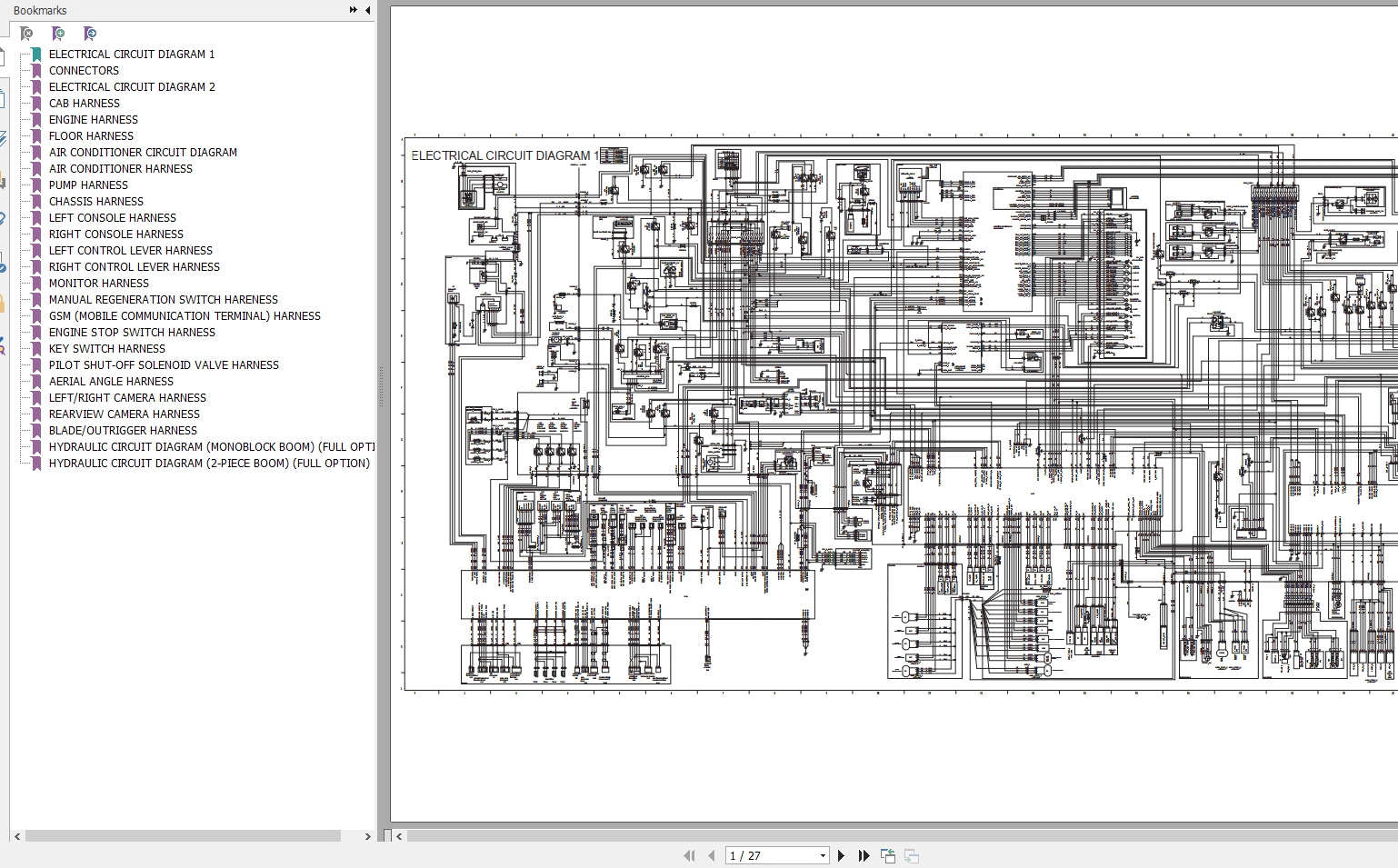Open AIR CONDITIONER CIRCUIT DIAGRAM bookmark
The image size is (1398, 868).
[143, 152]
